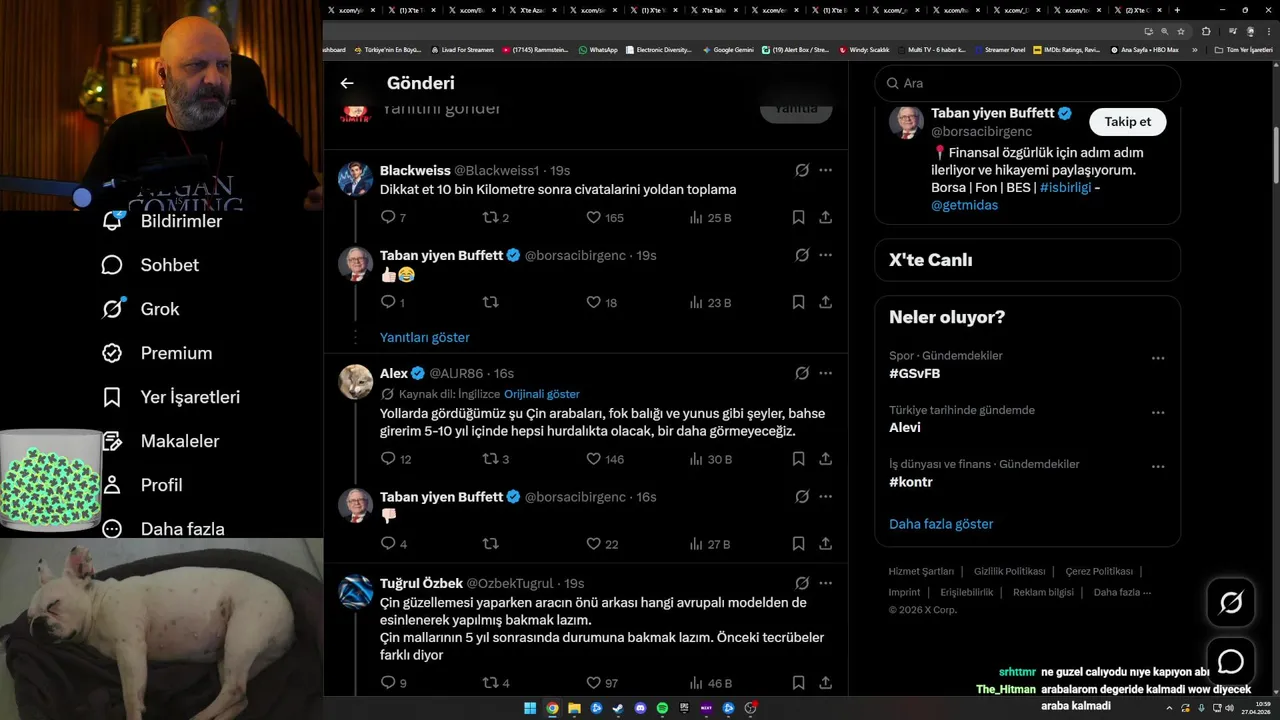
Task: Bookmark Alex's post
Action: click(x=798, y=459)
